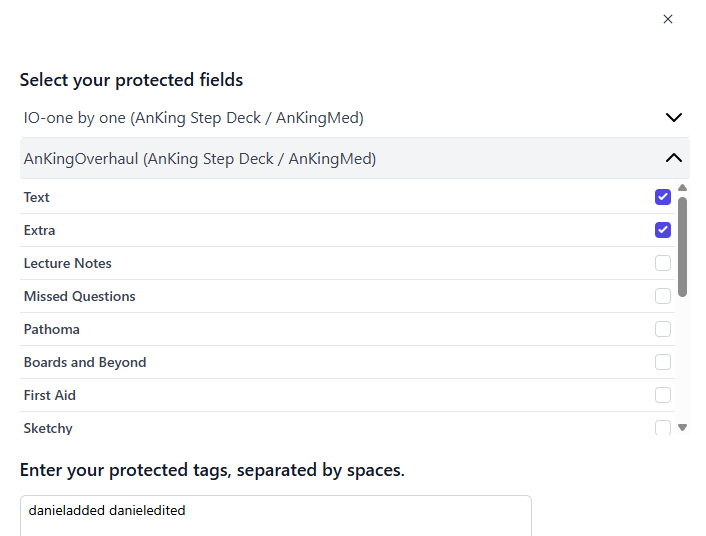
Task: Click the Lecture Notes row label
Action: click(x=68, y=263)
